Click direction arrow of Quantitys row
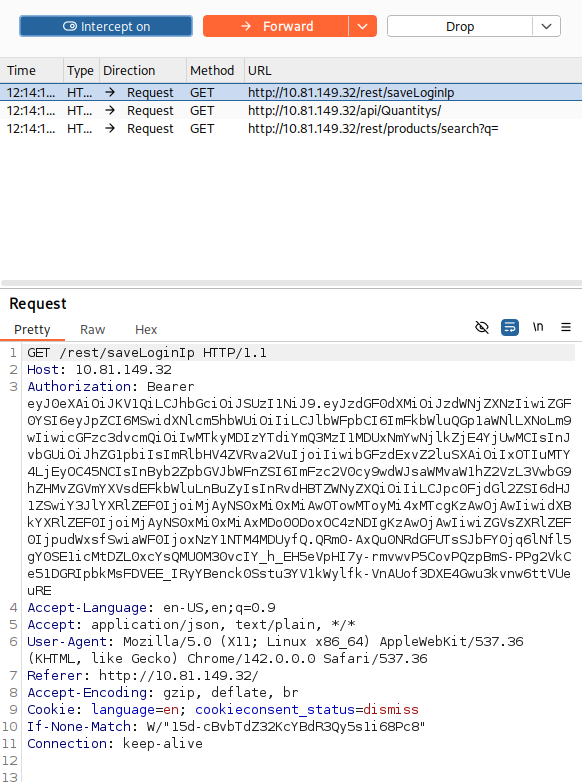 pyautogui.click(x=110, y=110)
